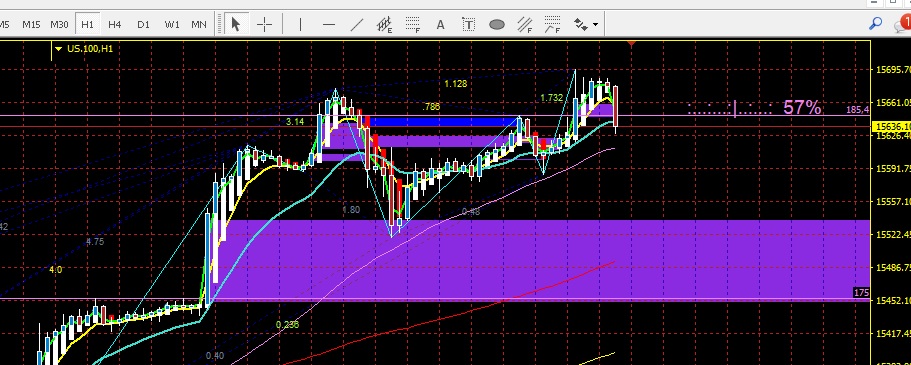Select the arrow cursor tool

pyautogui.click(x=235, y=24)
